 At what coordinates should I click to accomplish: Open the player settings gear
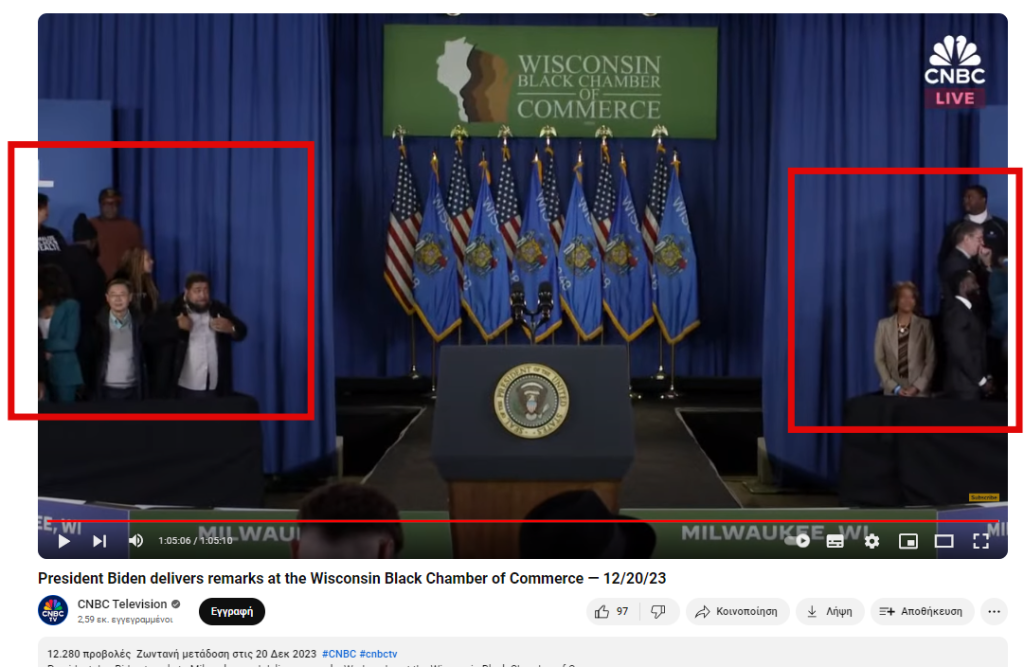pos(872,541)
